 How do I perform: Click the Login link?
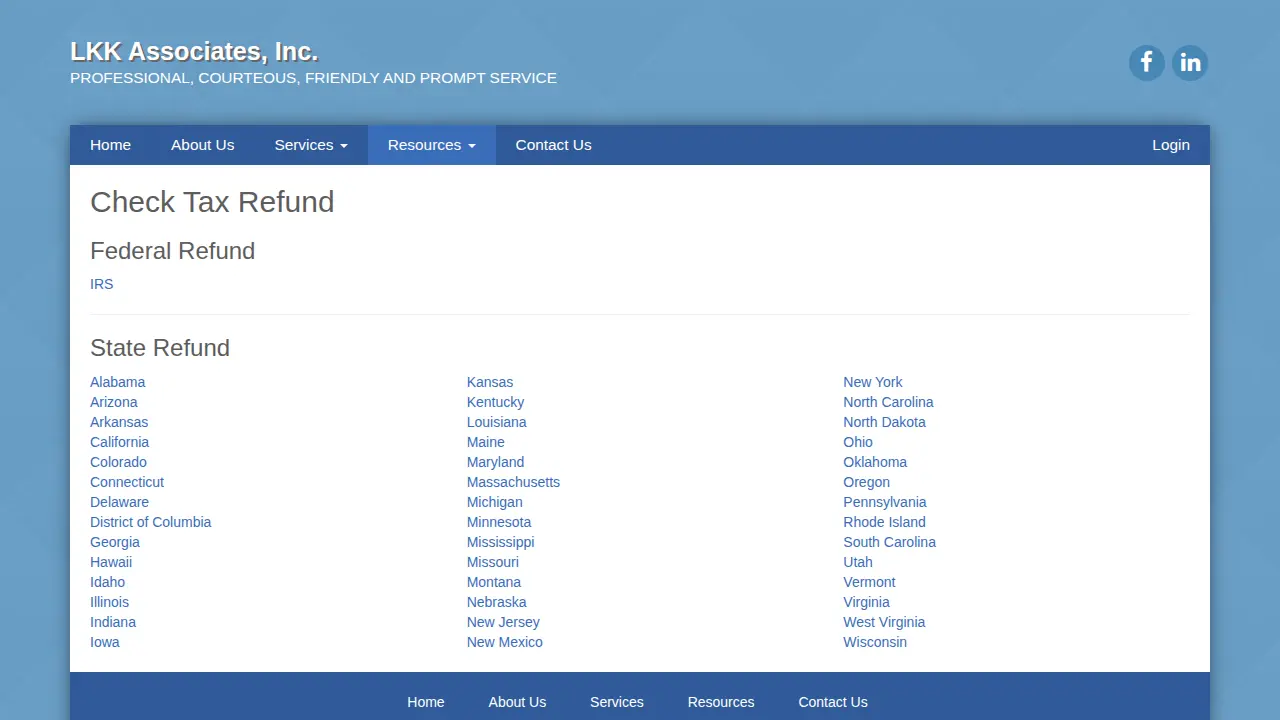(1171, 145)
